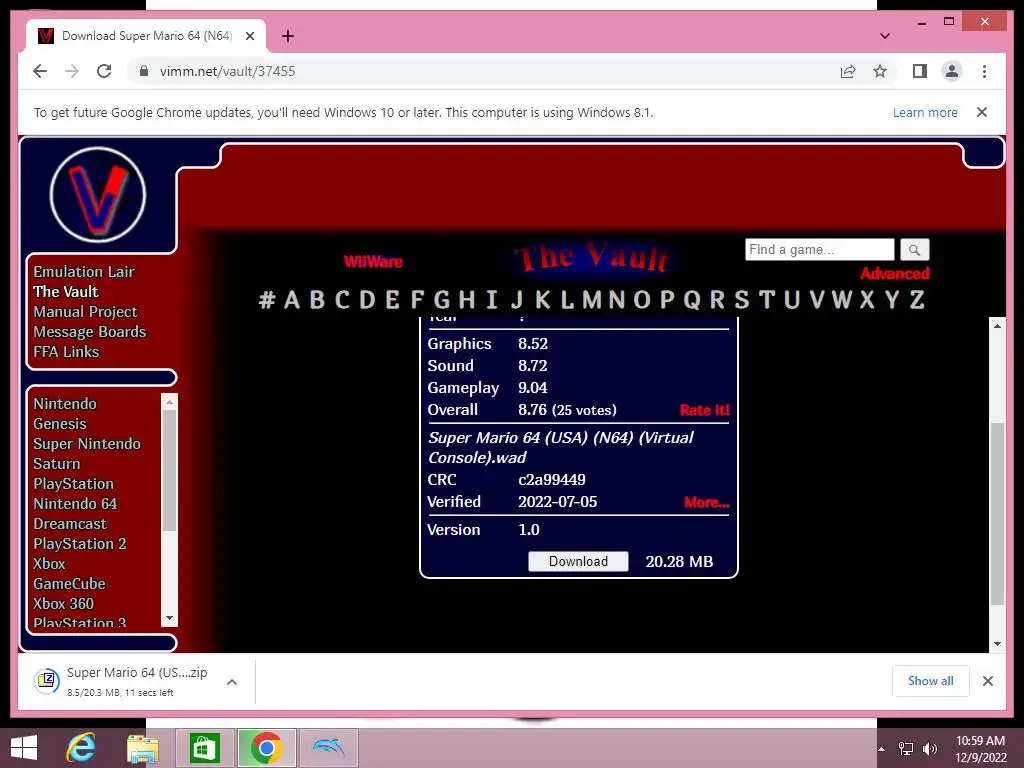Click Show all downloads
Image resolution: width=1024 pixels, height=768 pixels.
click(x=931, y=681)
